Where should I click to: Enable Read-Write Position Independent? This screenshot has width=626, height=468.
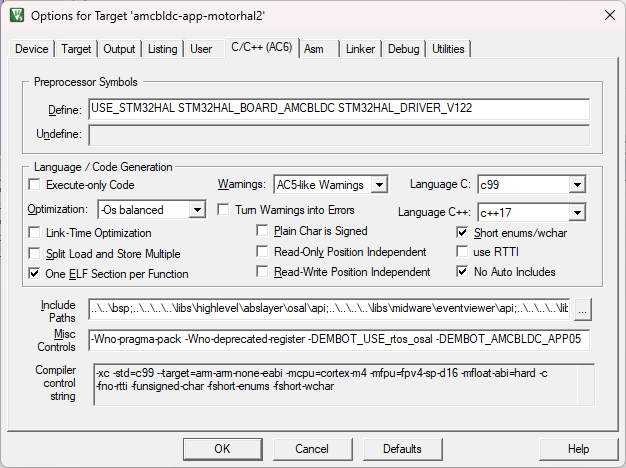pos(262,272)
